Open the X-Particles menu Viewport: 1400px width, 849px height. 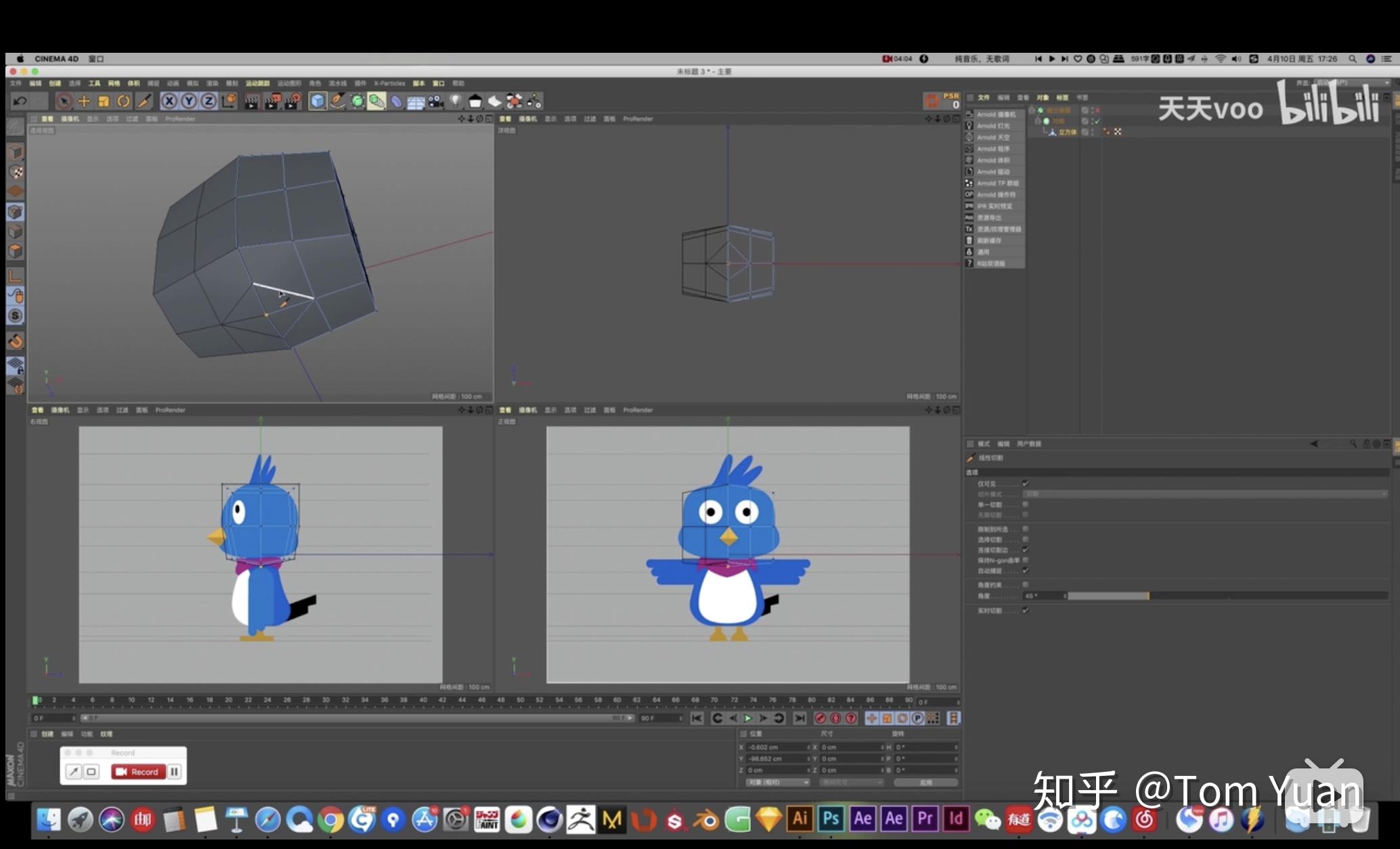(x=389, y=83)
